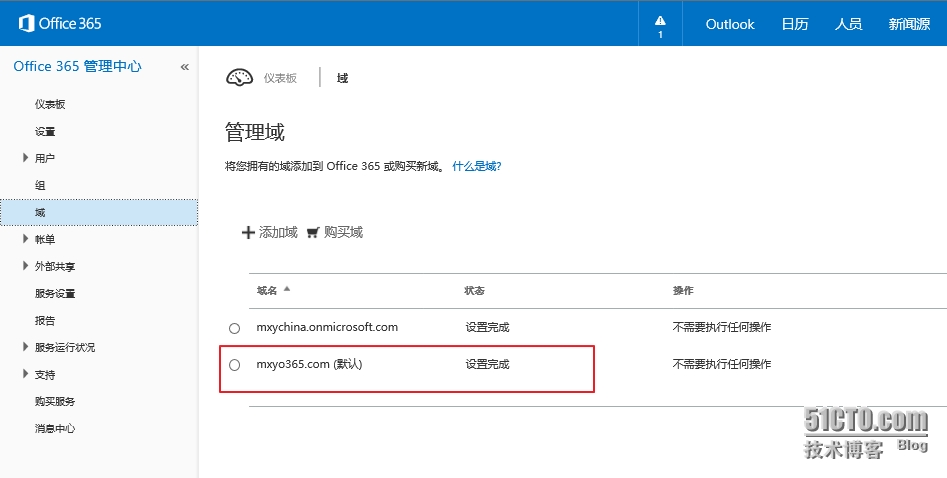Select the mxyo365.com radio button
The image size is (947, 478).
(x=235, y=365)
